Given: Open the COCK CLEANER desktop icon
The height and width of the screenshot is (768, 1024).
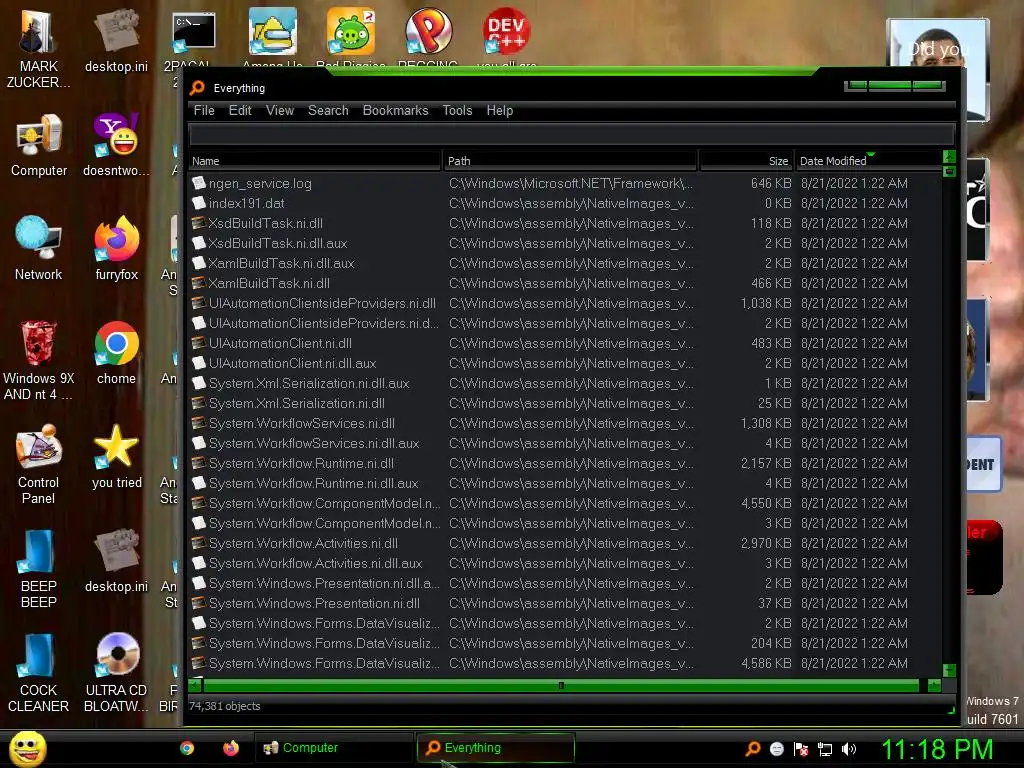Looking at the screenshot, I should [x=39, y=673].
